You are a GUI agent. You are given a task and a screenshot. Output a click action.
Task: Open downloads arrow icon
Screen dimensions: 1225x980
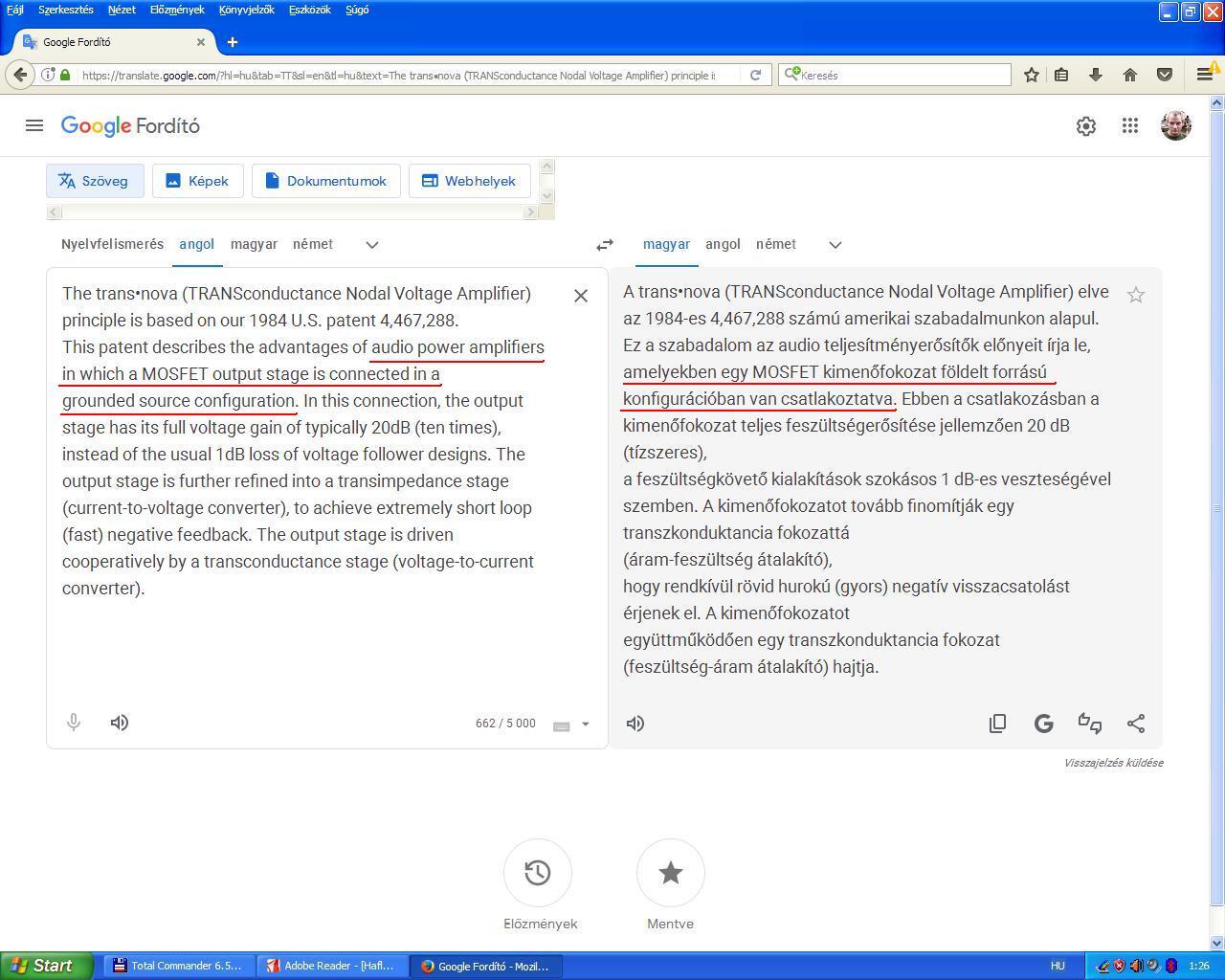(x=1096, y=75)
